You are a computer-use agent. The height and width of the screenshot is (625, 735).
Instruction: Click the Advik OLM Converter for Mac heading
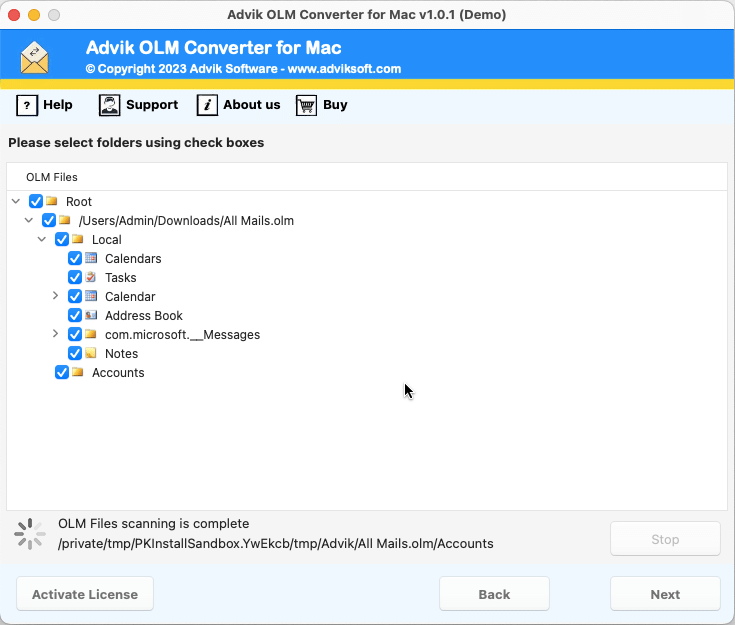pyautogui.click(x=213, y=47)
